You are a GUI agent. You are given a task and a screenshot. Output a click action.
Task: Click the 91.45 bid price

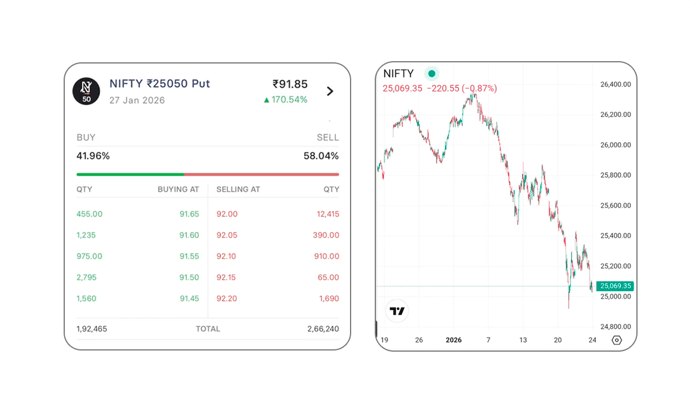[189, 298]
